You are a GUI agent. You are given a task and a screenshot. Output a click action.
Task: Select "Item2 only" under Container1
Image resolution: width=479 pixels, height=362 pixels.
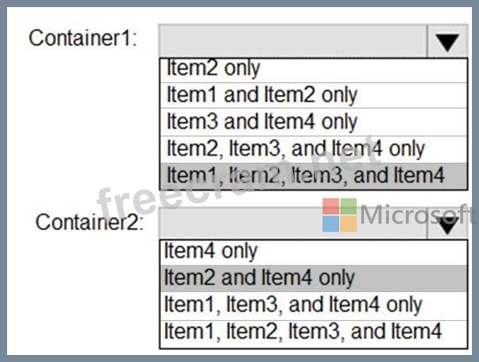(313, 70)
